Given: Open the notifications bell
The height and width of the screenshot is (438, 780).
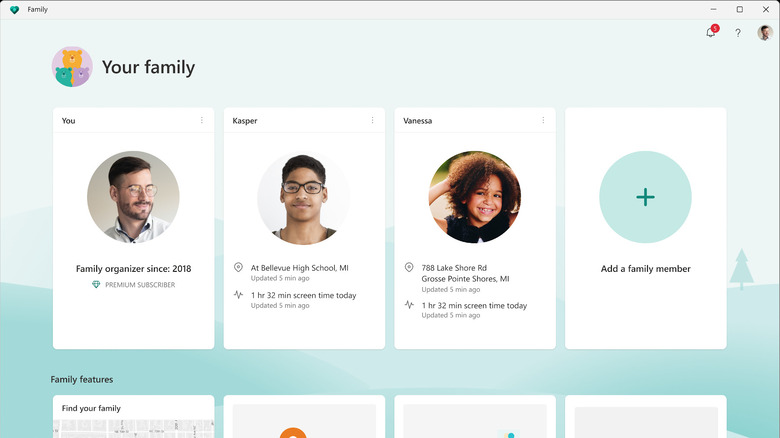Looking at the screenshot, I should coord(711,33).
